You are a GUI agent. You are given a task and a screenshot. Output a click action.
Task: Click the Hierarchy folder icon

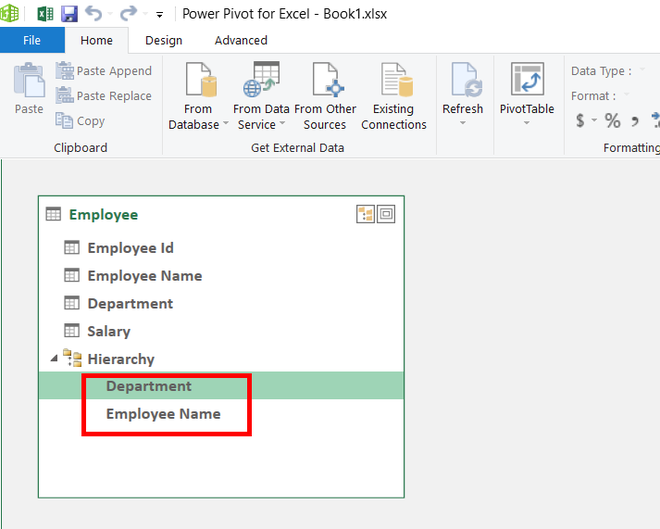click(x=72, y=358)
